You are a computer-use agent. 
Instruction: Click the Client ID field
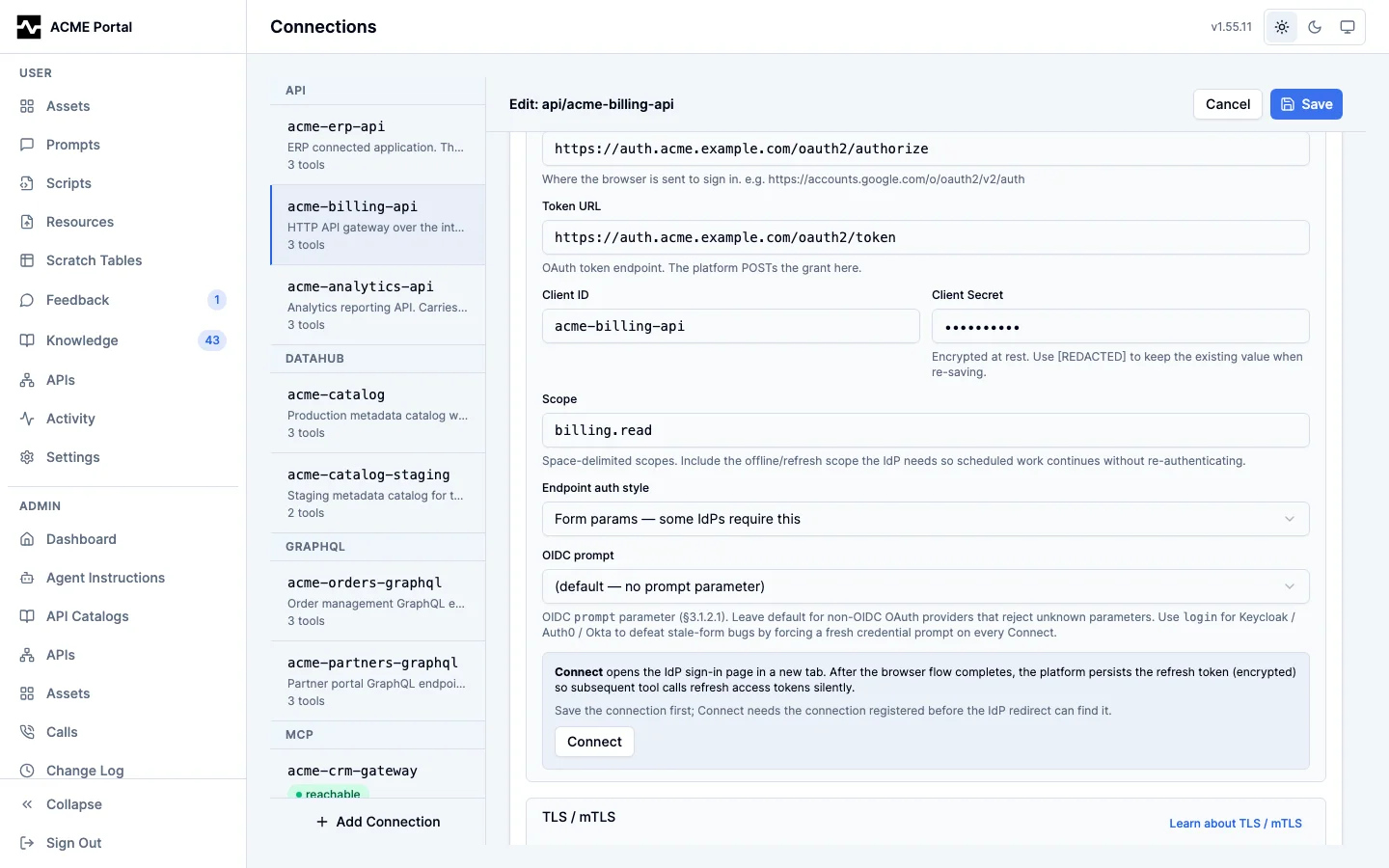(x=731, y=326)
